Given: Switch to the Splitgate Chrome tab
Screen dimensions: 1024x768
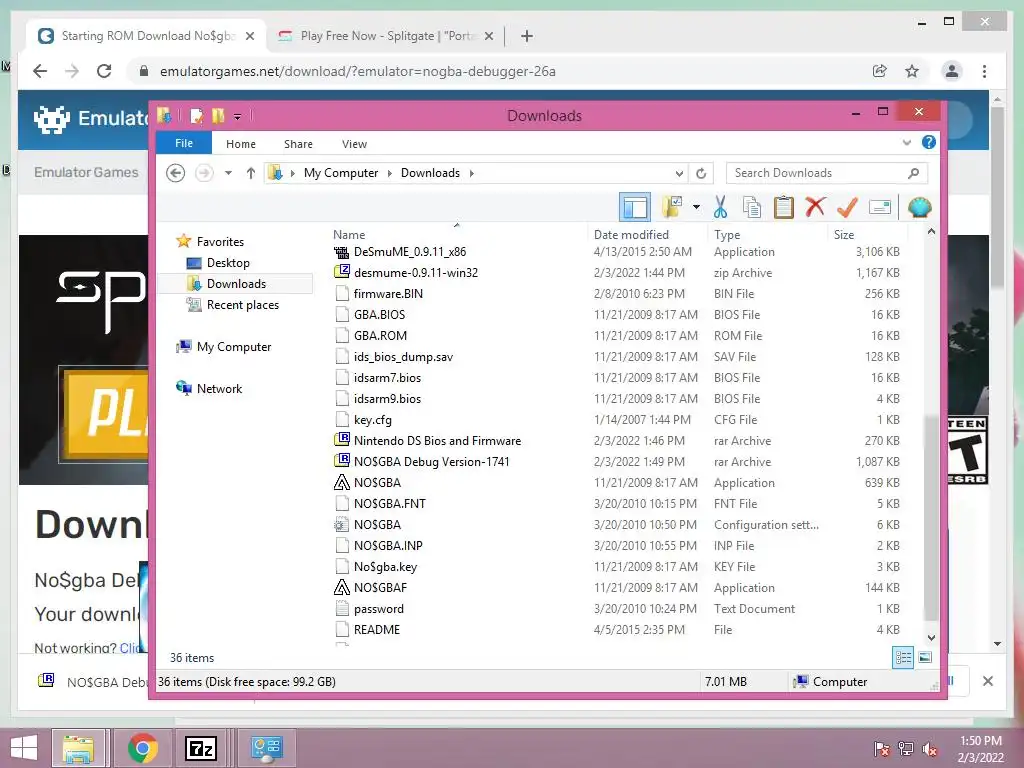Looking at the screenshot, I should coord(385,36).
